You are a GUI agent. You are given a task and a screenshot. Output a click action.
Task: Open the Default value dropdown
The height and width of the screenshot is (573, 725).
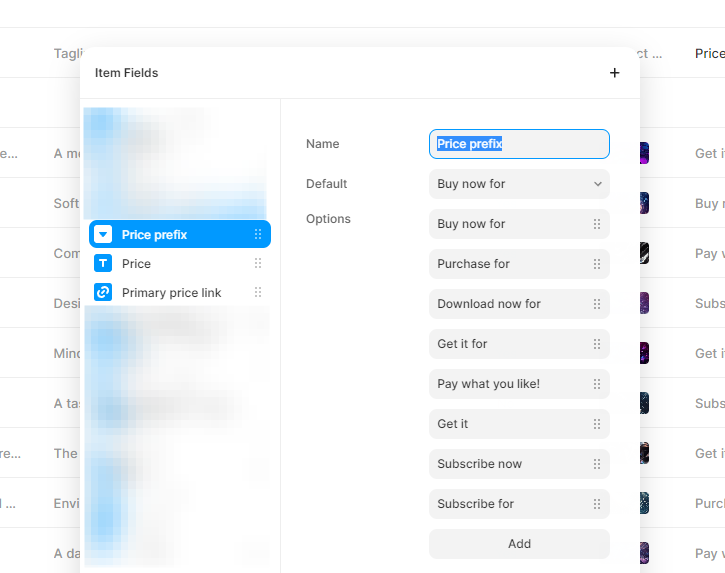click(x=519, y=184)
